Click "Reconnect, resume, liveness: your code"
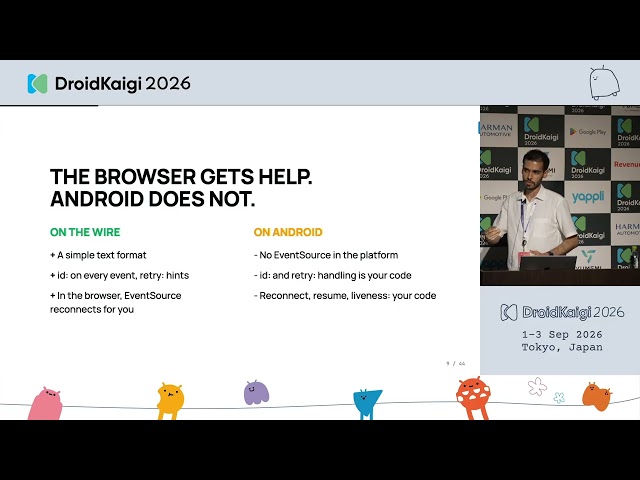 point(345,296)
